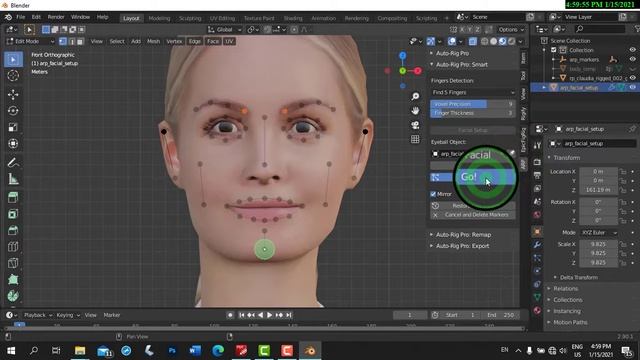
Task: Open the XYZ Euler rotation mode dropdown
Action: pyautogui.click(x=599, y=232)
